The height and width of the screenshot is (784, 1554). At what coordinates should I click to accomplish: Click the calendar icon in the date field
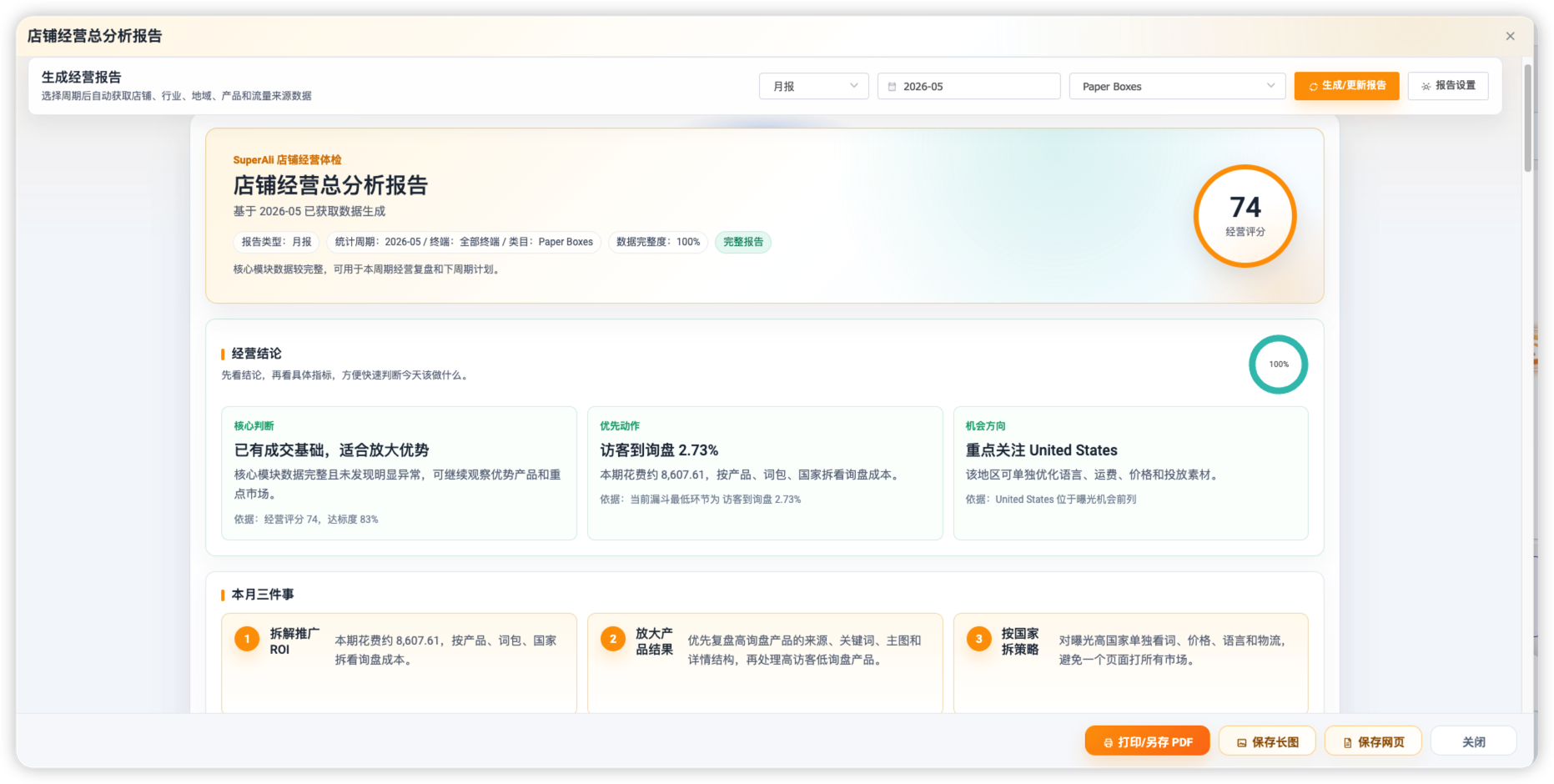[892, 87]
